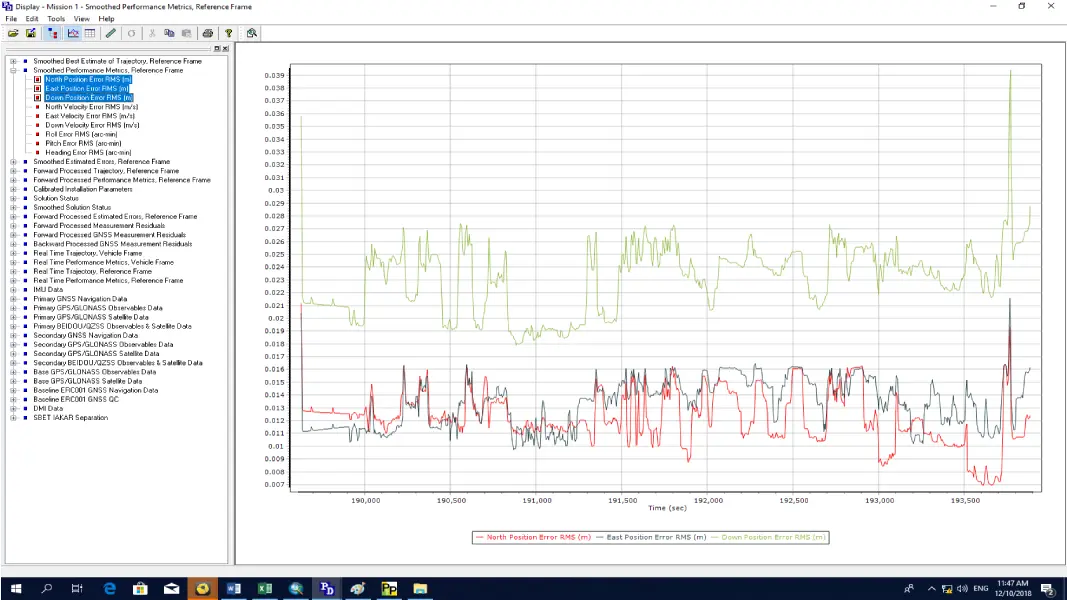
Task: Switch to the plot chart view icon
Action: 73,33
